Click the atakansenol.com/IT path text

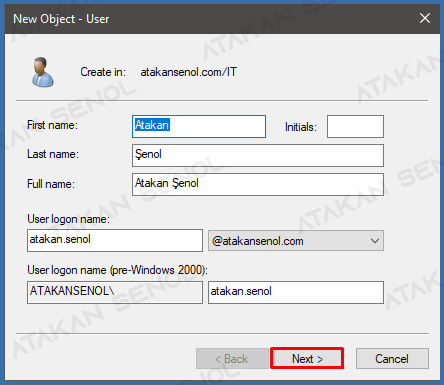[188, 72]
